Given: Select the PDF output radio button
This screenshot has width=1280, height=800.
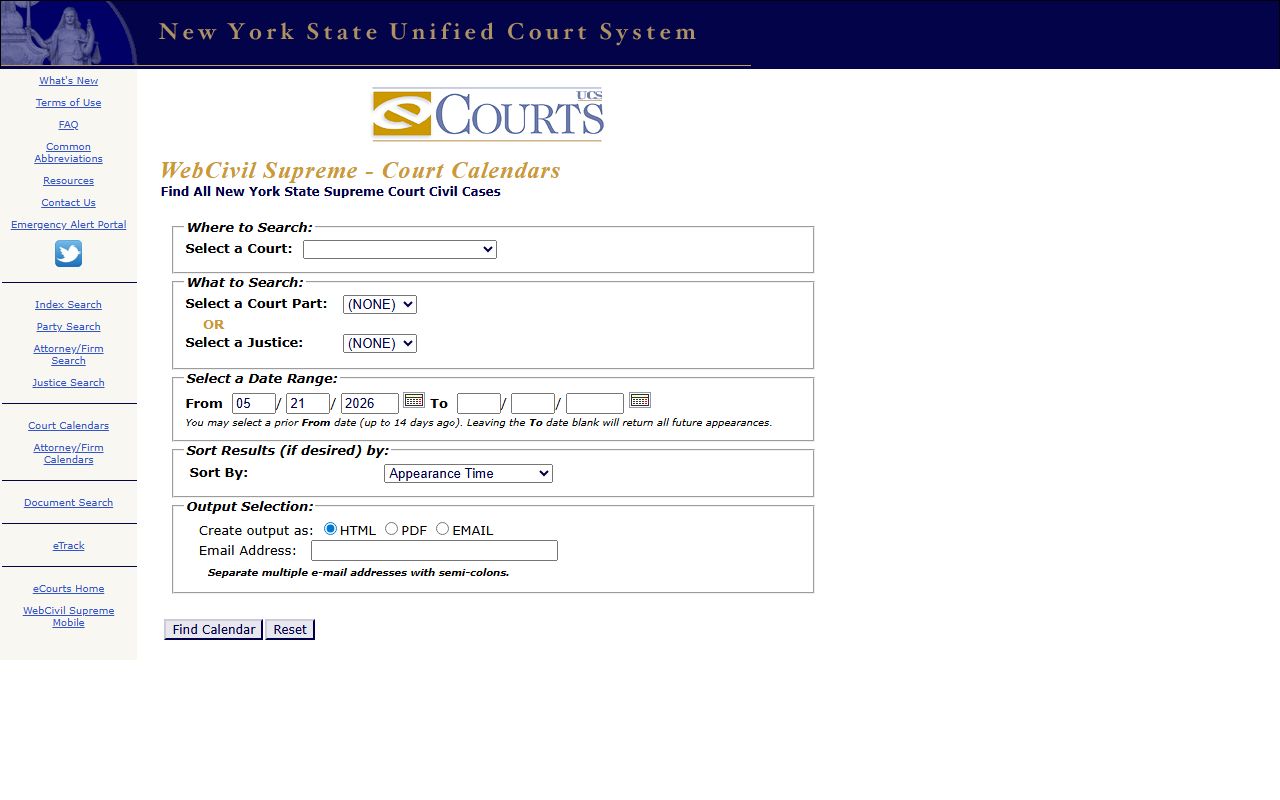Looking at the screenshot, I should click(391, 529).
